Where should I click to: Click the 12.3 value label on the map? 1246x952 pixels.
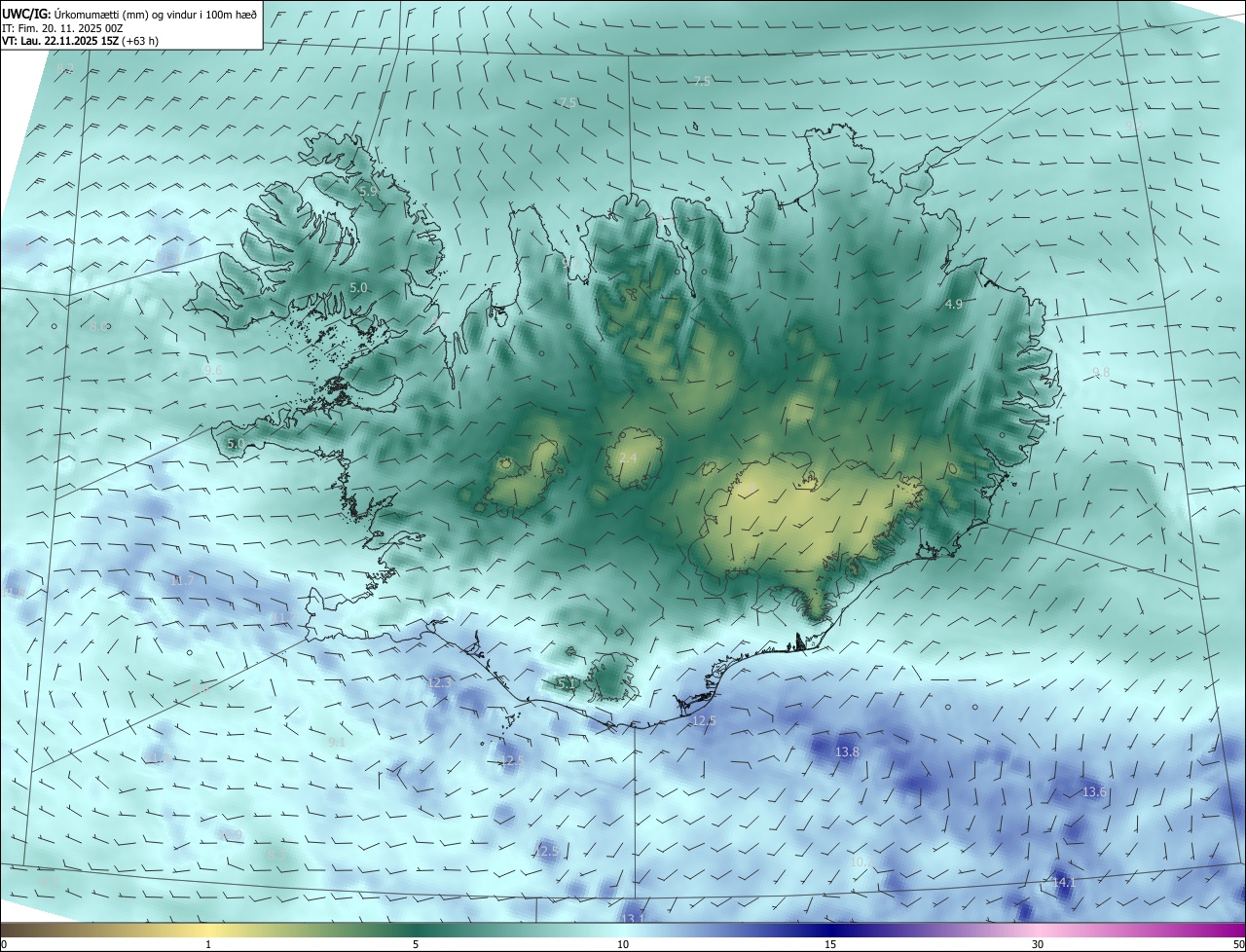coord(440,683)
